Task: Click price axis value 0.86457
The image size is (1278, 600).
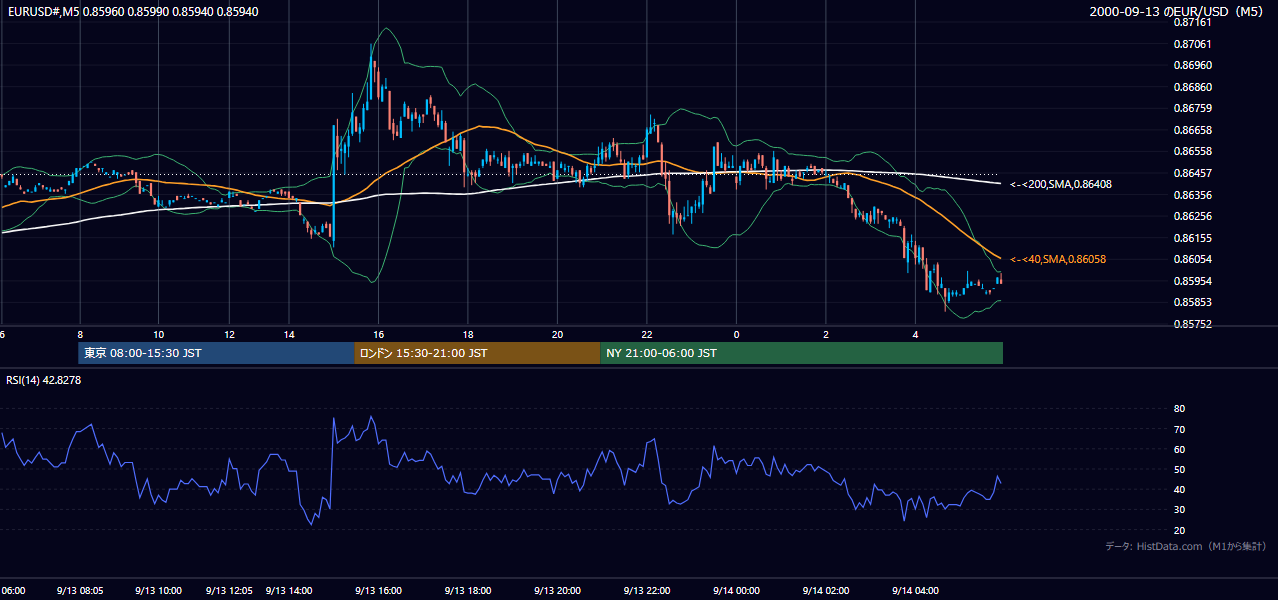Action: (1192, 173)
